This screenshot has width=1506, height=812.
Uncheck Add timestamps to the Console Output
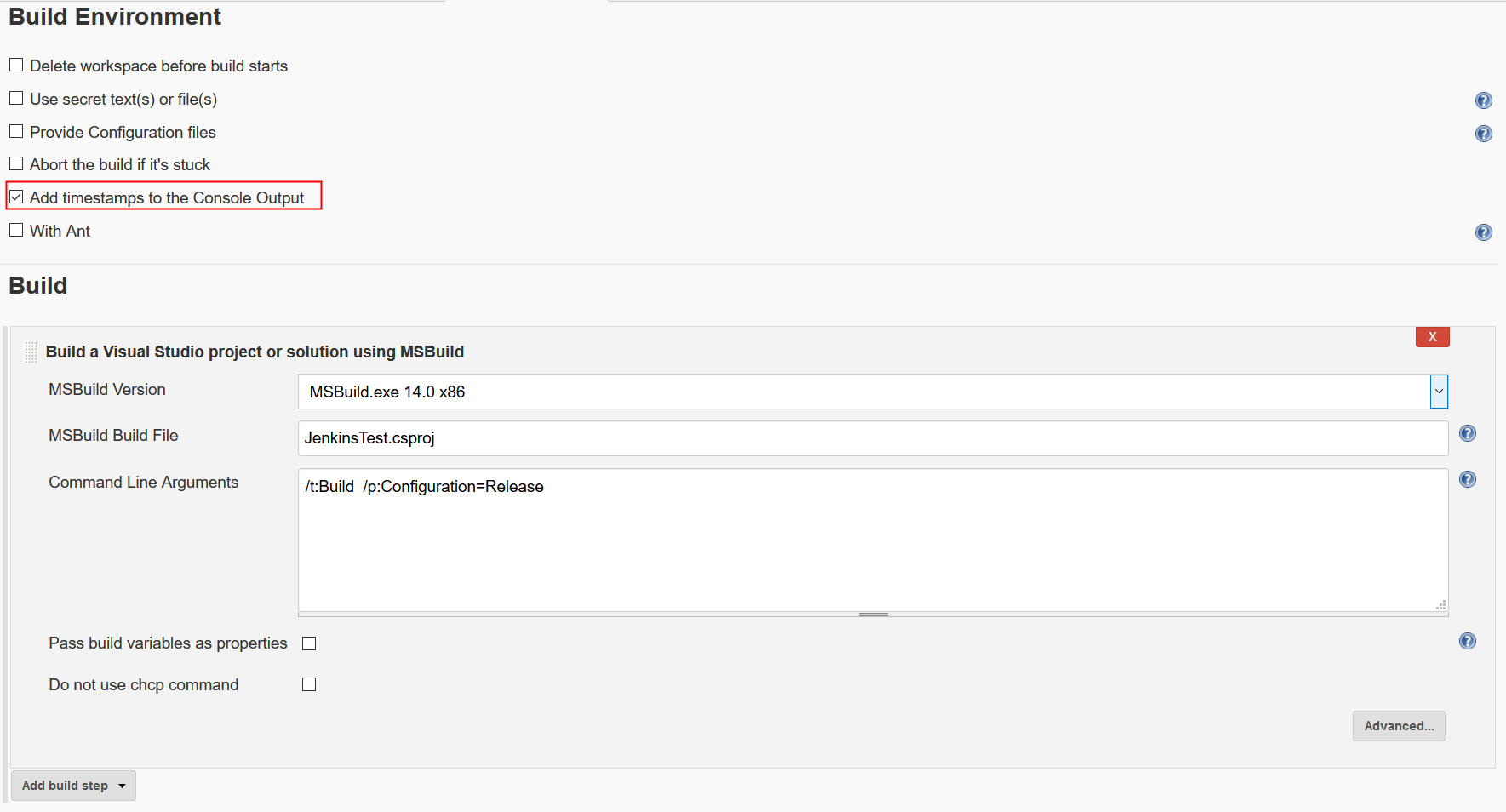[x=16, y=197]
